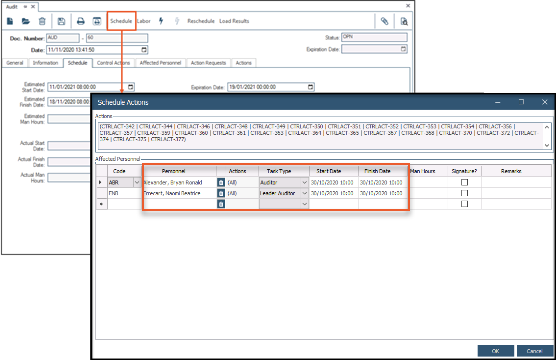Open the Control Actions tab
The width and height of the screenshot is (556, 360).
pyautogui.click(x=113, y=63)
